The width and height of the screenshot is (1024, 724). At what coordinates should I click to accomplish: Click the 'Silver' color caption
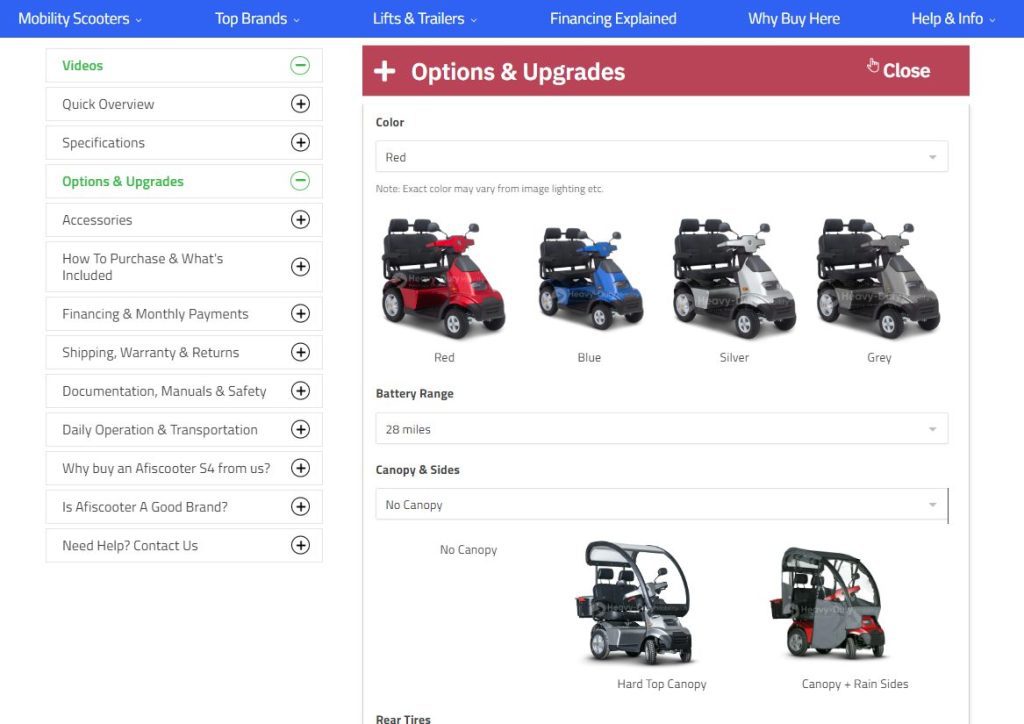coord(734,357)
